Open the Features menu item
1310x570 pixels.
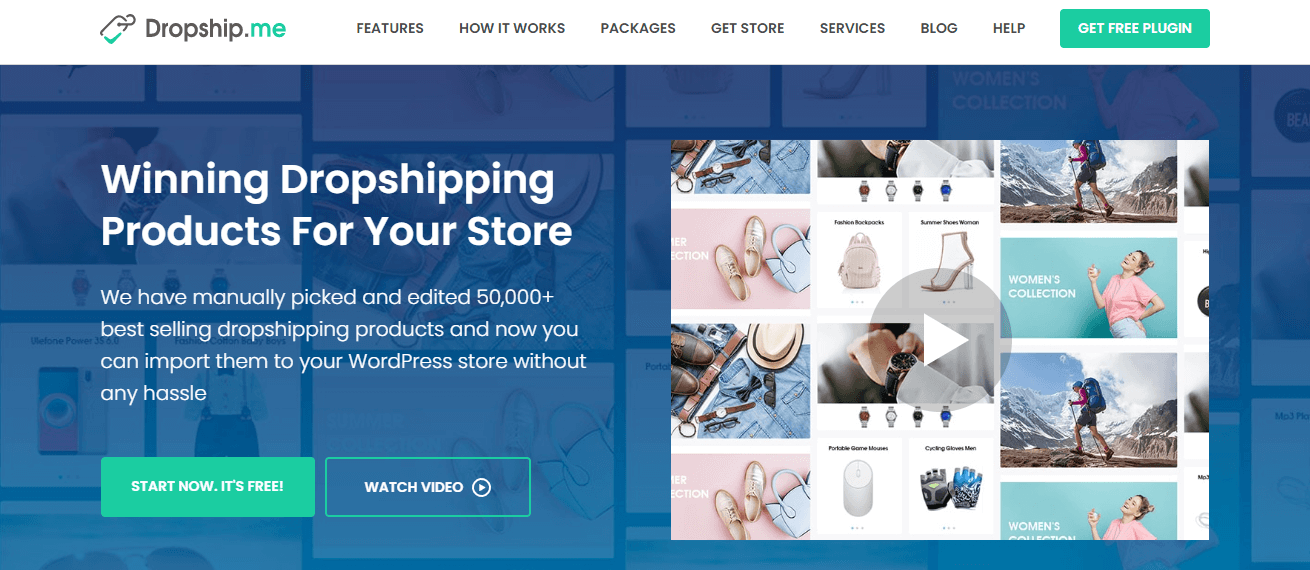click(x=390, y=28)
